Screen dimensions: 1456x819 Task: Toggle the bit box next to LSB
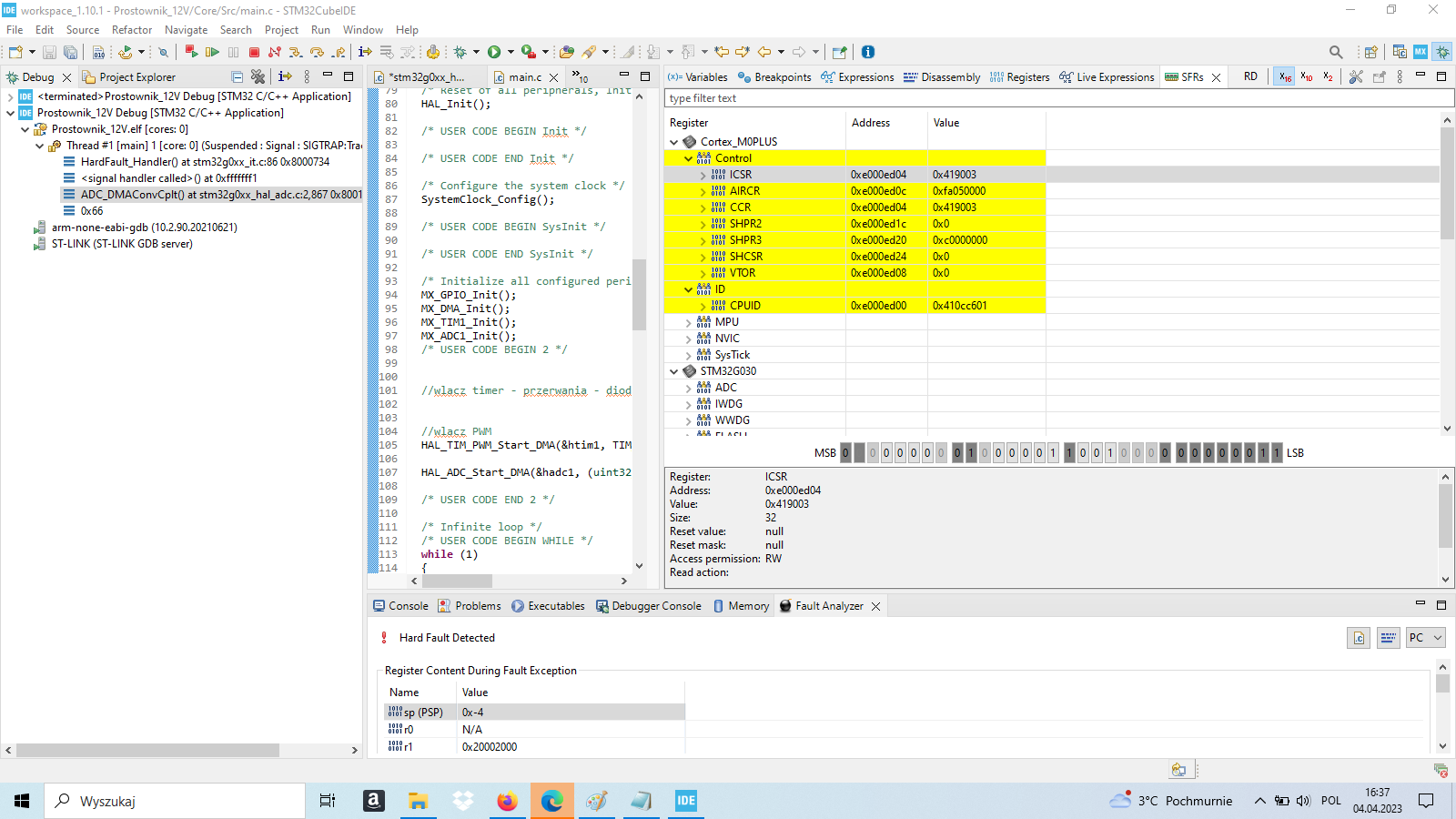pyautogui.click(x=1277, y=452)
